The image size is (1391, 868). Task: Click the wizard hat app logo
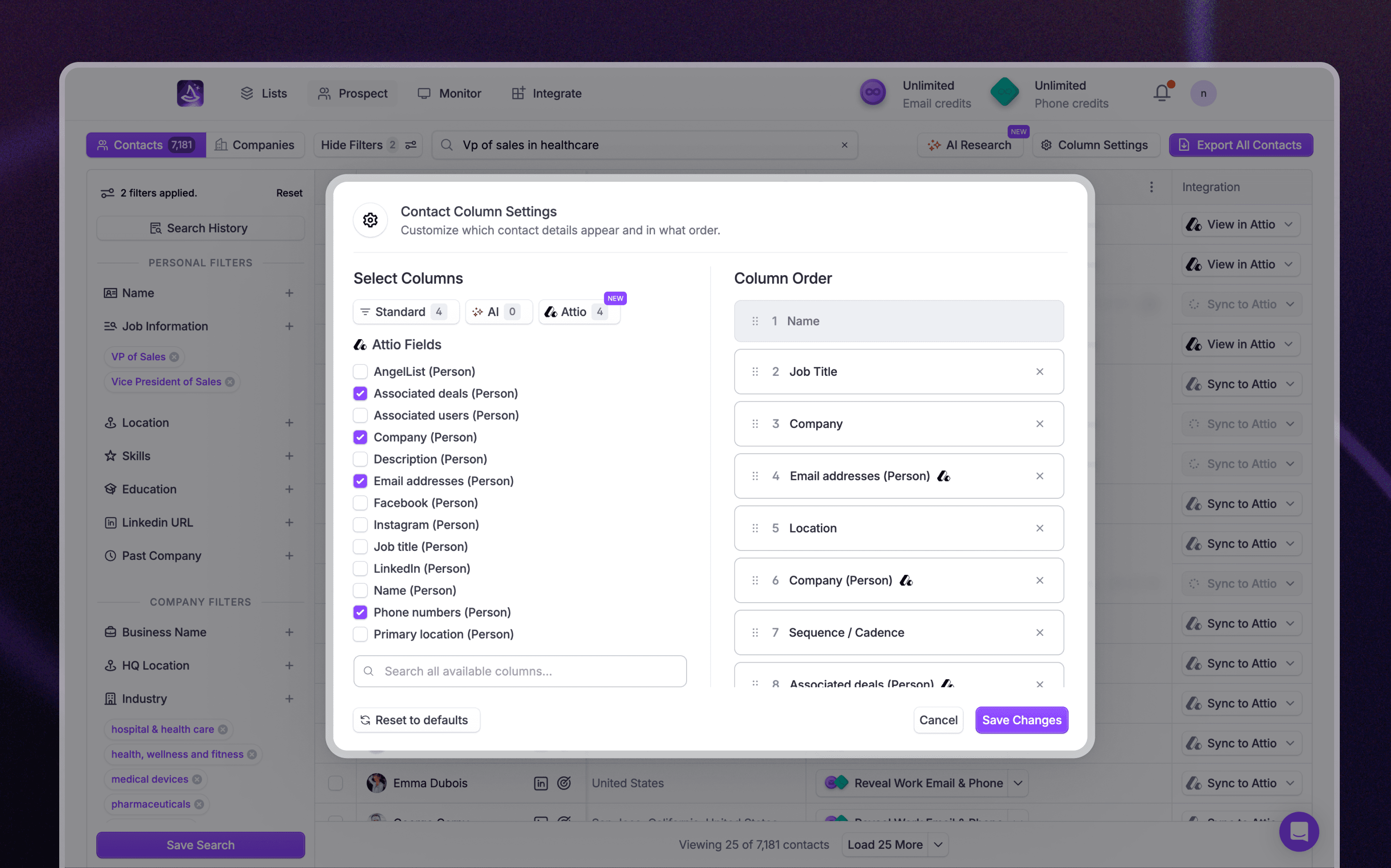[x=190, y=93]
